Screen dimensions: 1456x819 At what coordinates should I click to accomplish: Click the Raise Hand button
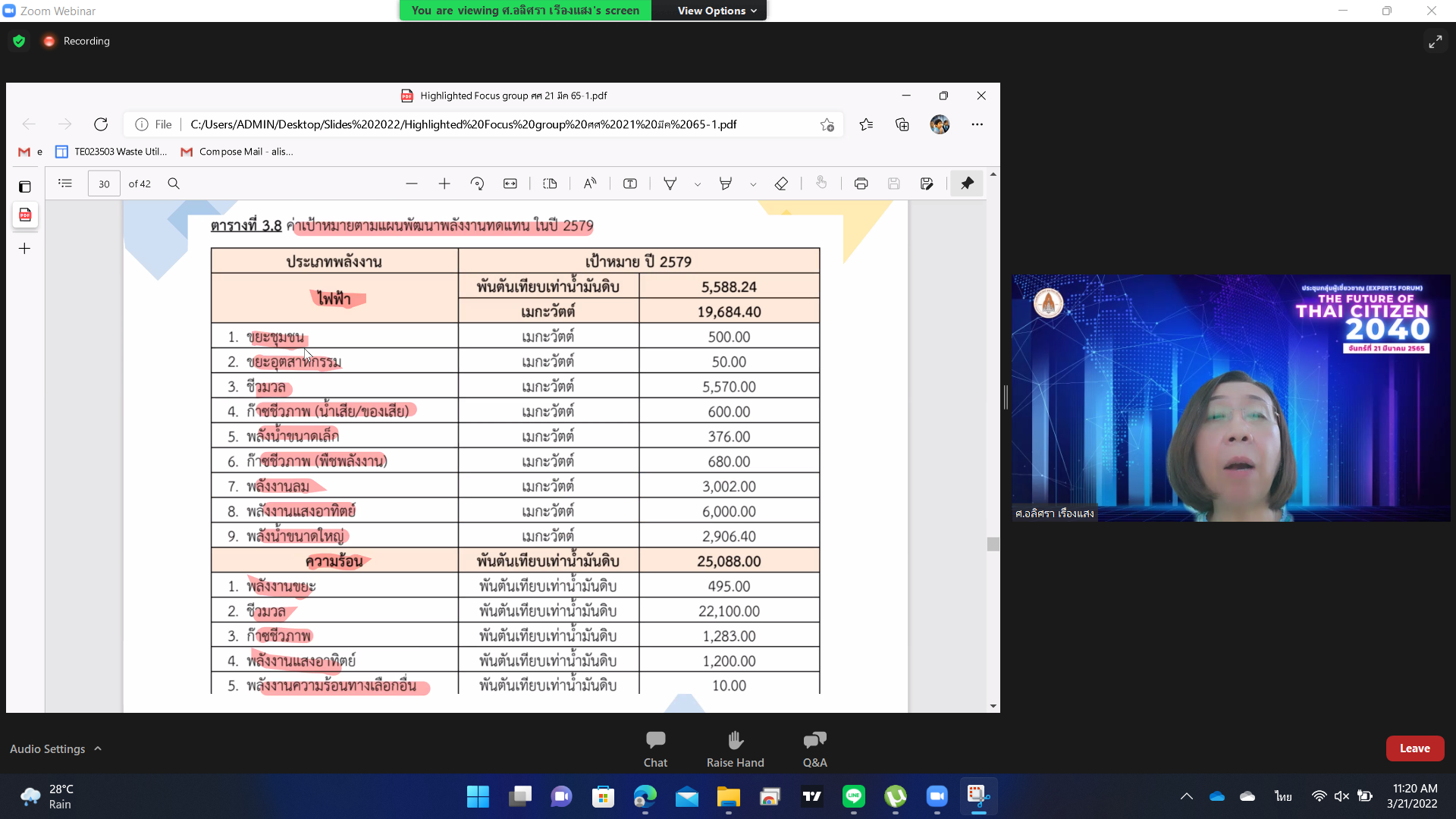click(x=735, y=748)
